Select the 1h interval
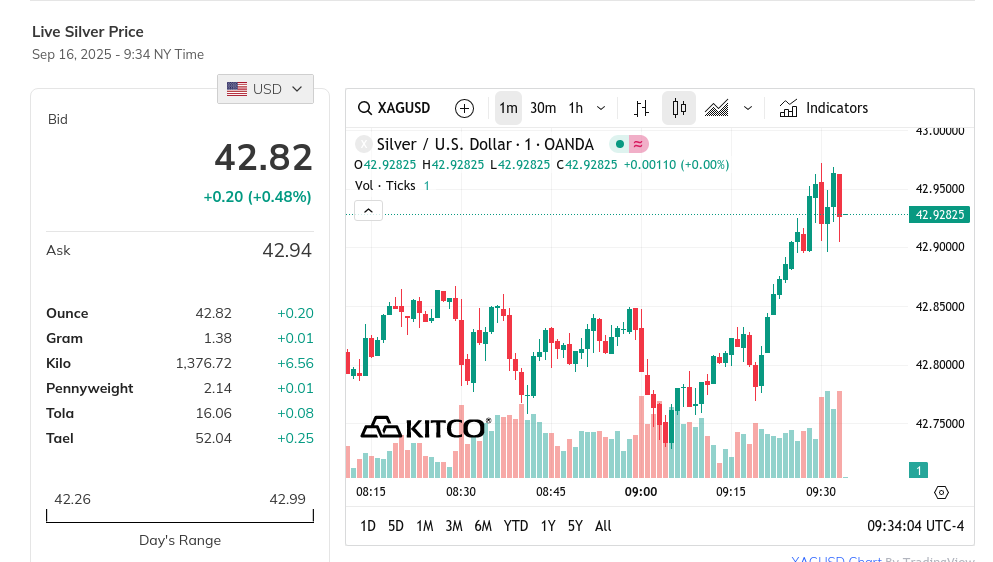 coord(576,108)
